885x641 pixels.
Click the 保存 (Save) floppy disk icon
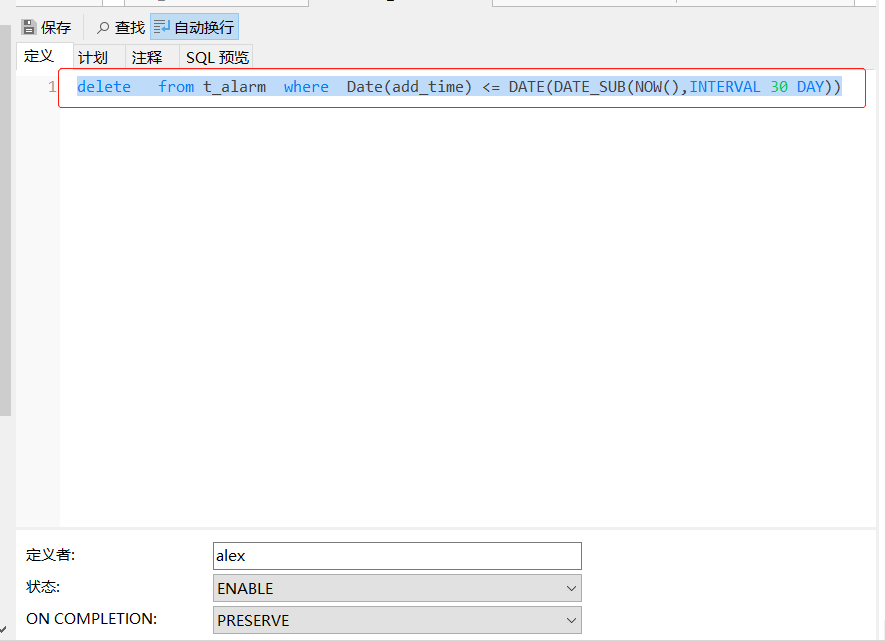point(29,27)
